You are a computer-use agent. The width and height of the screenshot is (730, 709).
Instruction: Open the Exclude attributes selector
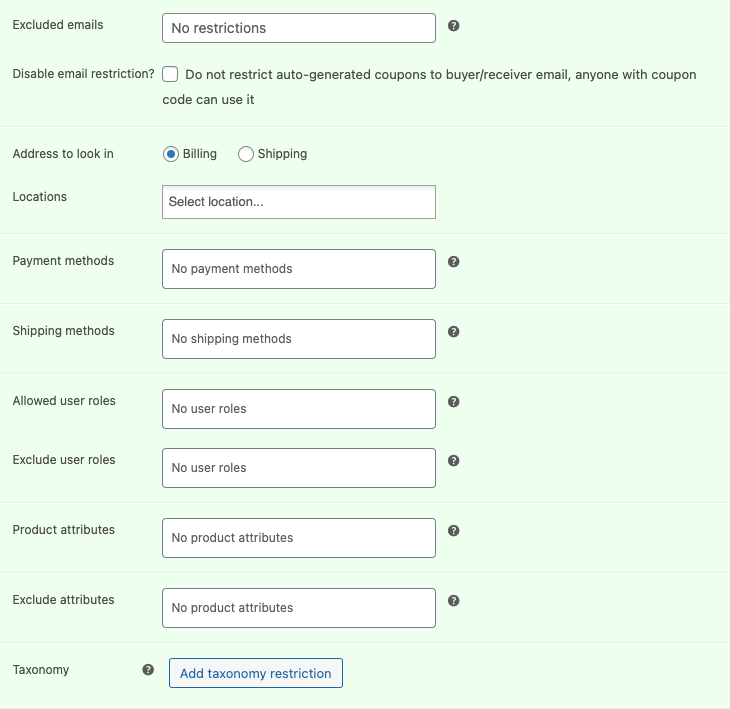pos(298,608)
